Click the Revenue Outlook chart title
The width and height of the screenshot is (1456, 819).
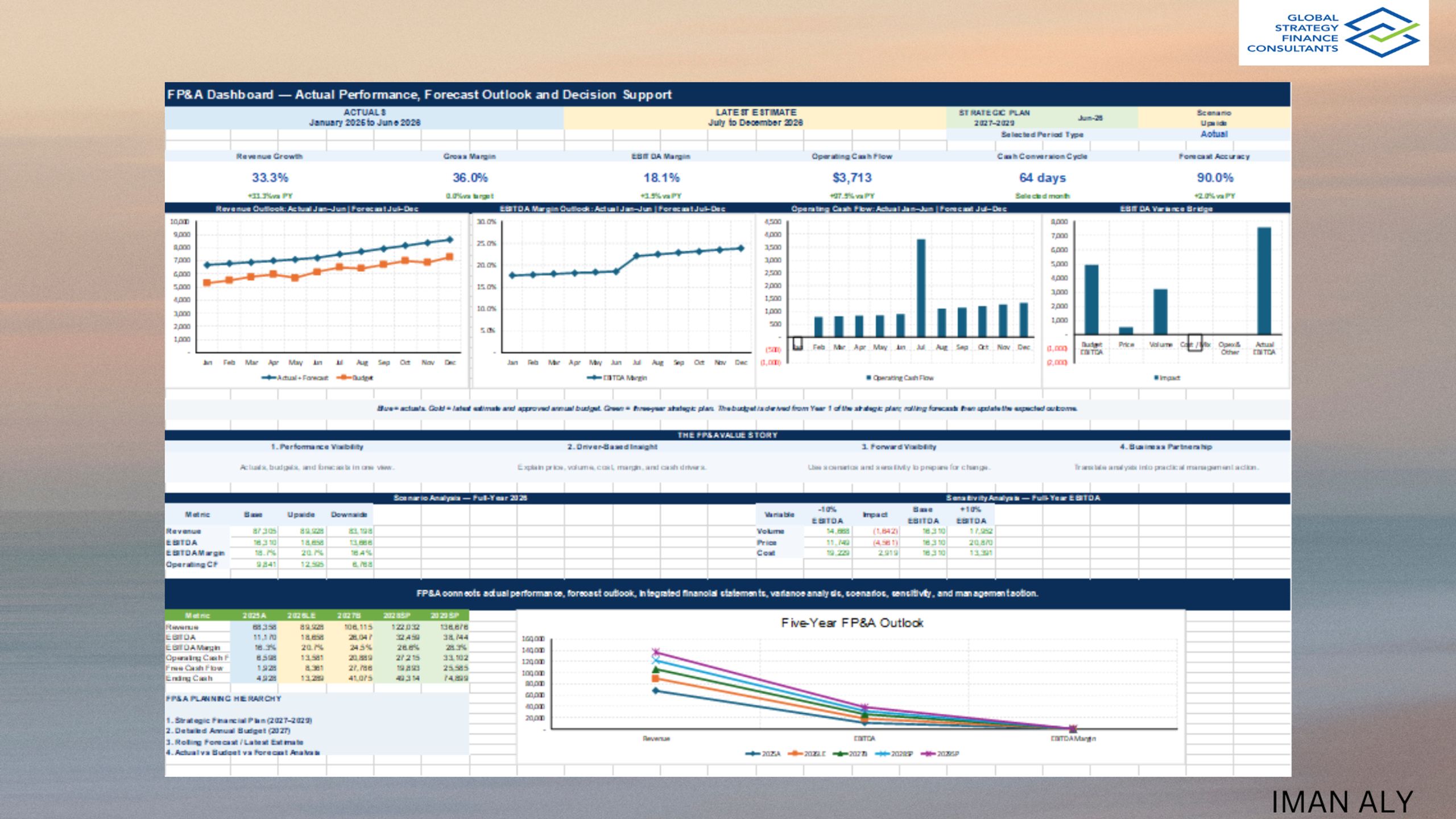pos(317,209)
